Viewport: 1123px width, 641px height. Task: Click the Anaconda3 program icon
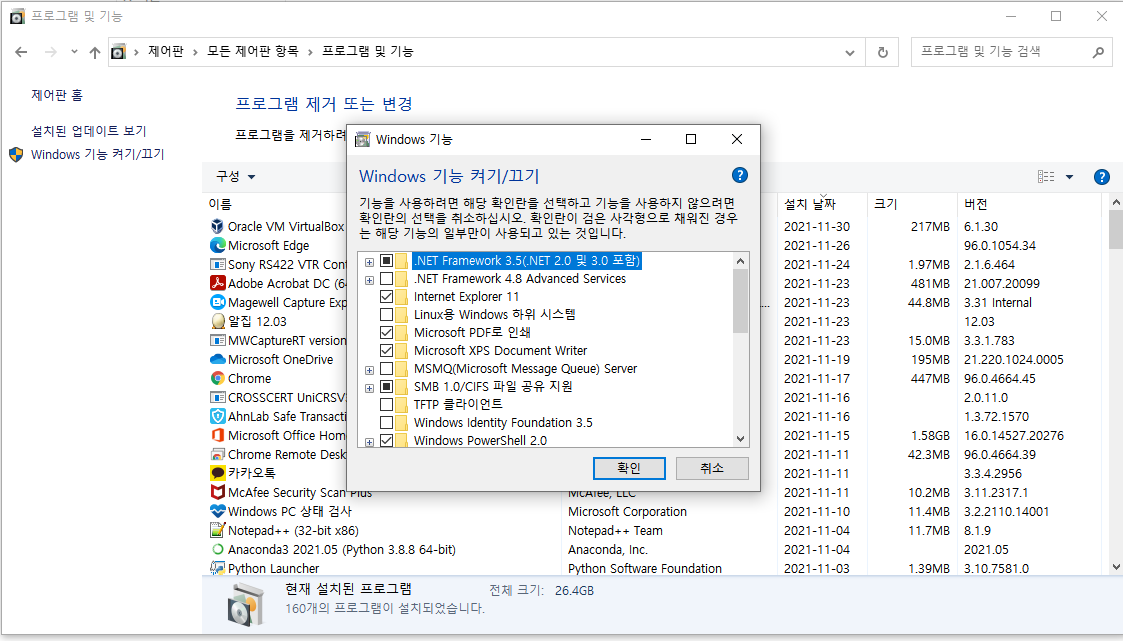click(x=217, y=549)
